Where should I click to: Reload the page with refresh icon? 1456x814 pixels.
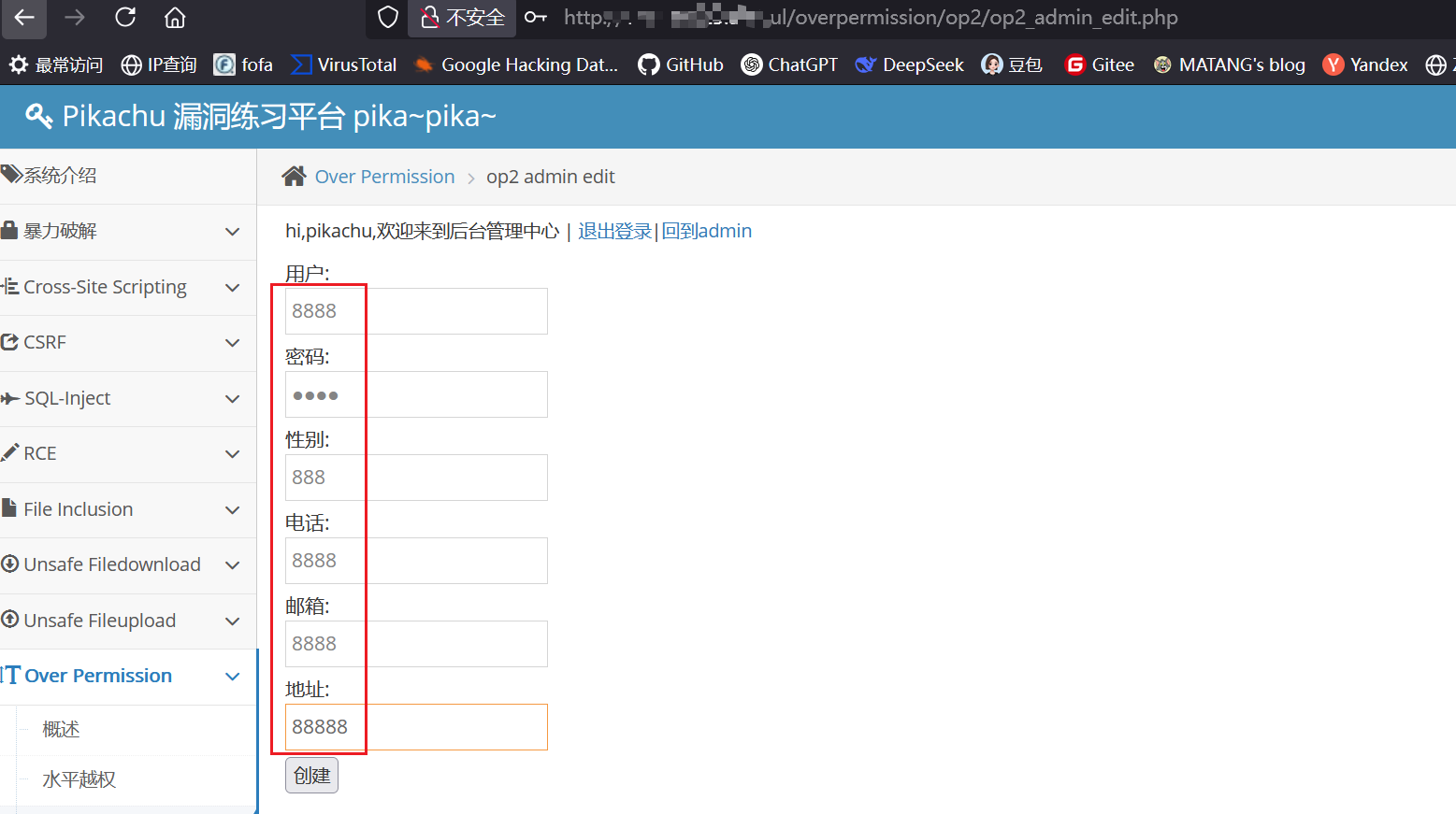point(125,18)
